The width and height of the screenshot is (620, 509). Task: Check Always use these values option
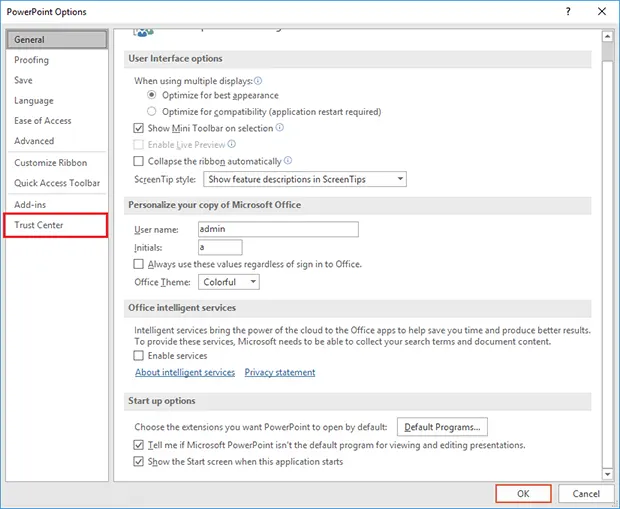point(138,264)
